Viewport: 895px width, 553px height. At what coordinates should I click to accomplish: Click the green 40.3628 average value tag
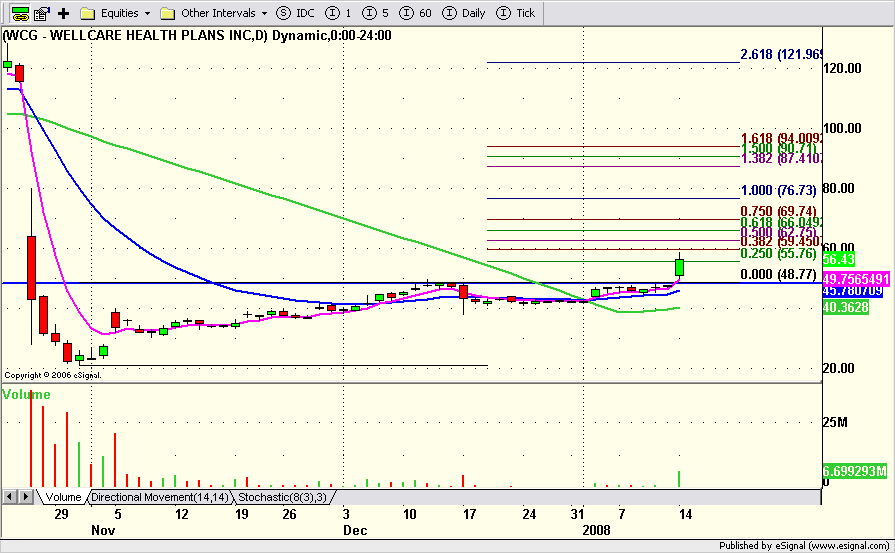click(845, 308)
